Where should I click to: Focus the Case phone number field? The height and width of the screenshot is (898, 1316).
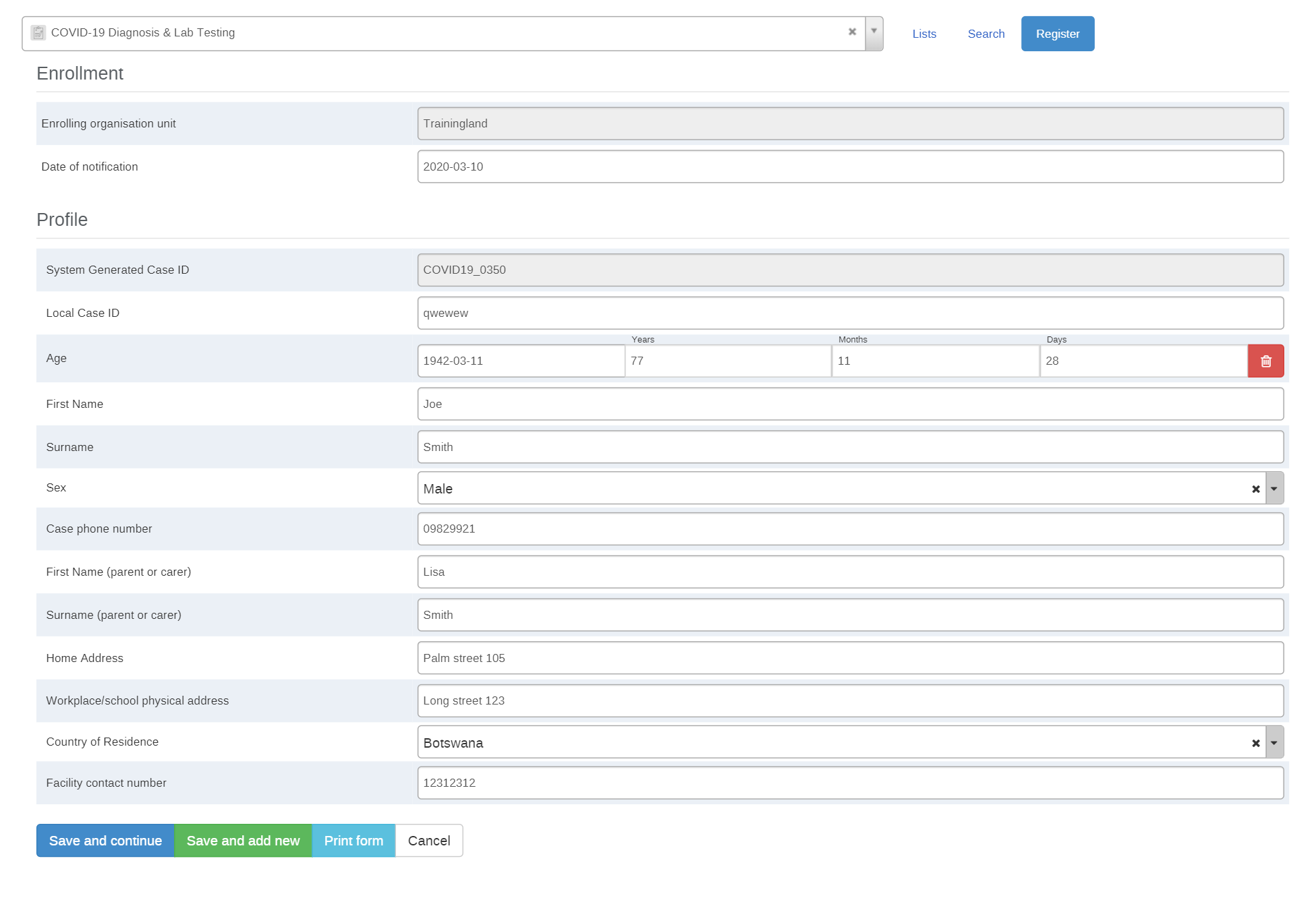point(850,529)
